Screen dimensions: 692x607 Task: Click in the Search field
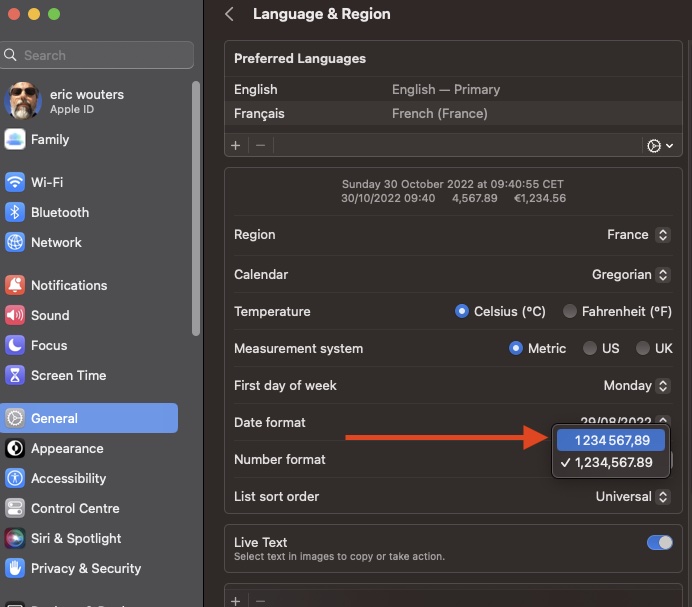tap(97, 55)
